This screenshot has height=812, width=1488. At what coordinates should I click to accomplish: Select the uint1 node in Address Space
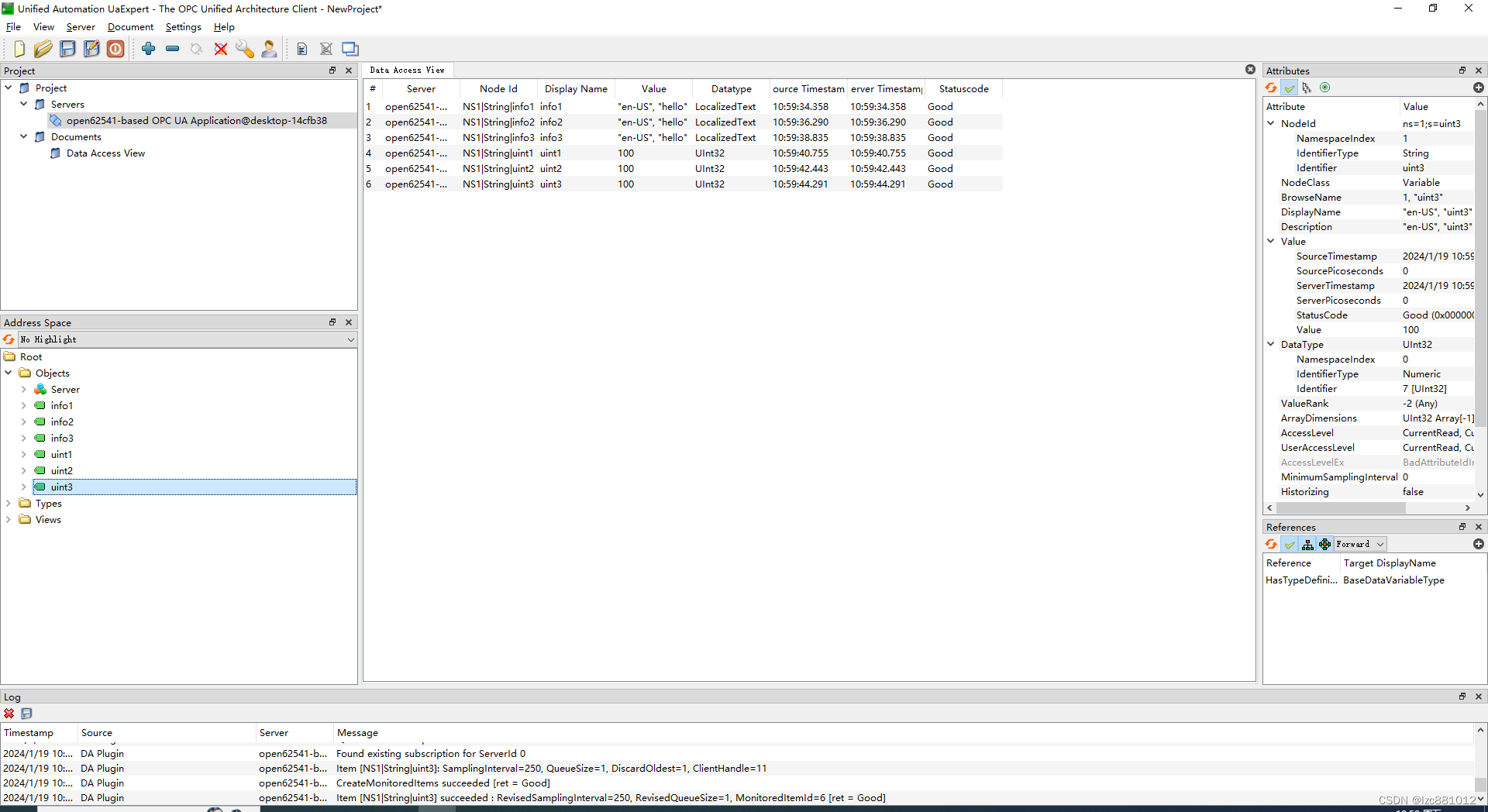click(61, 454)
